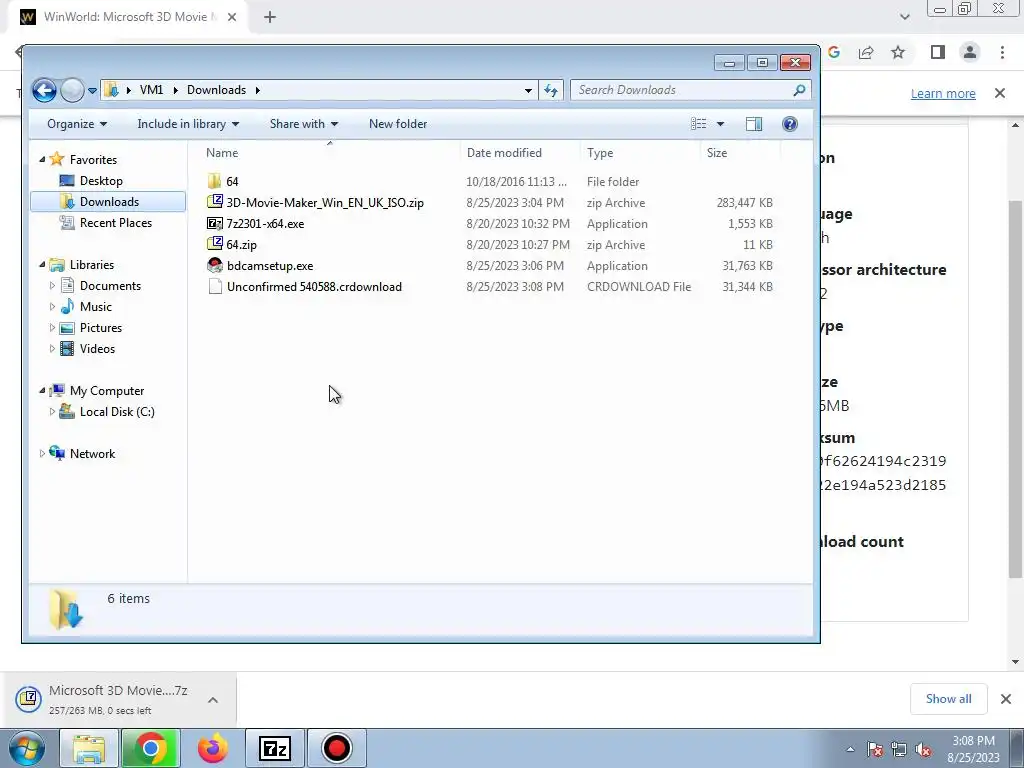Collapse the Libraries group
This screenshot has width=1024, height=768.
point(42,264)
